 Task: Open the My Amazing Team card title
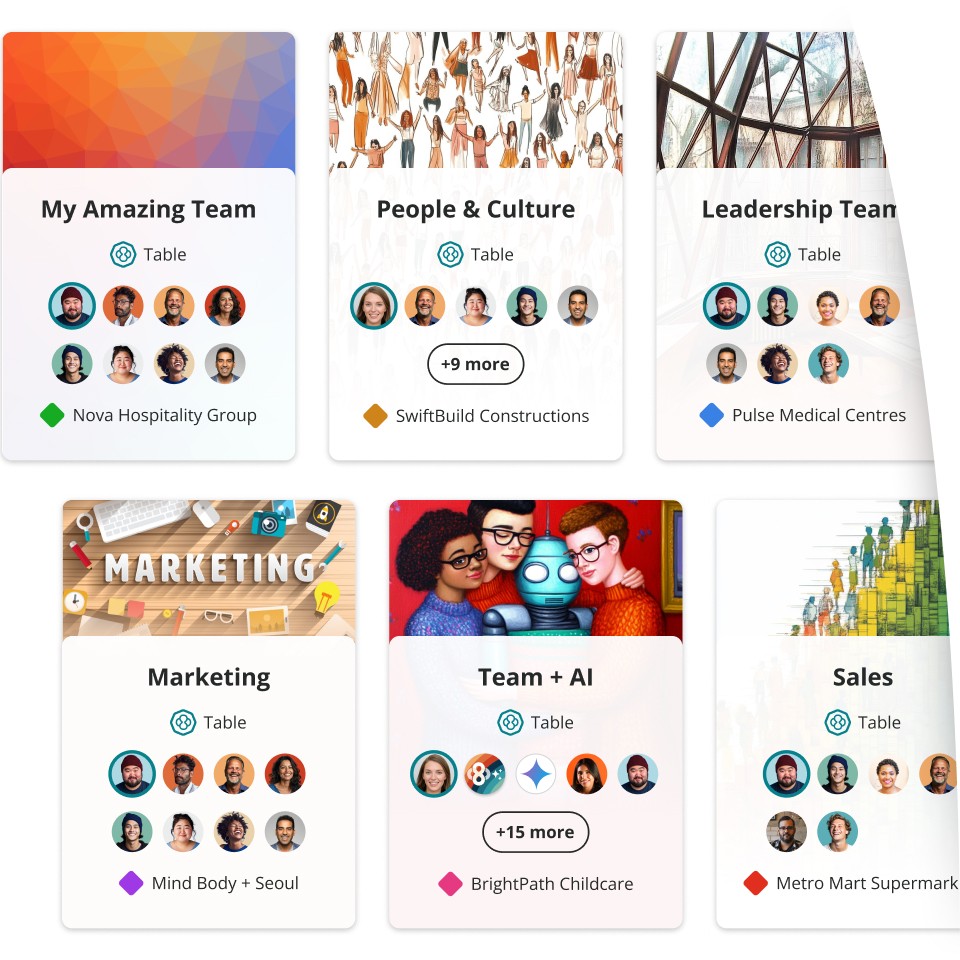[x=149, y=209]
